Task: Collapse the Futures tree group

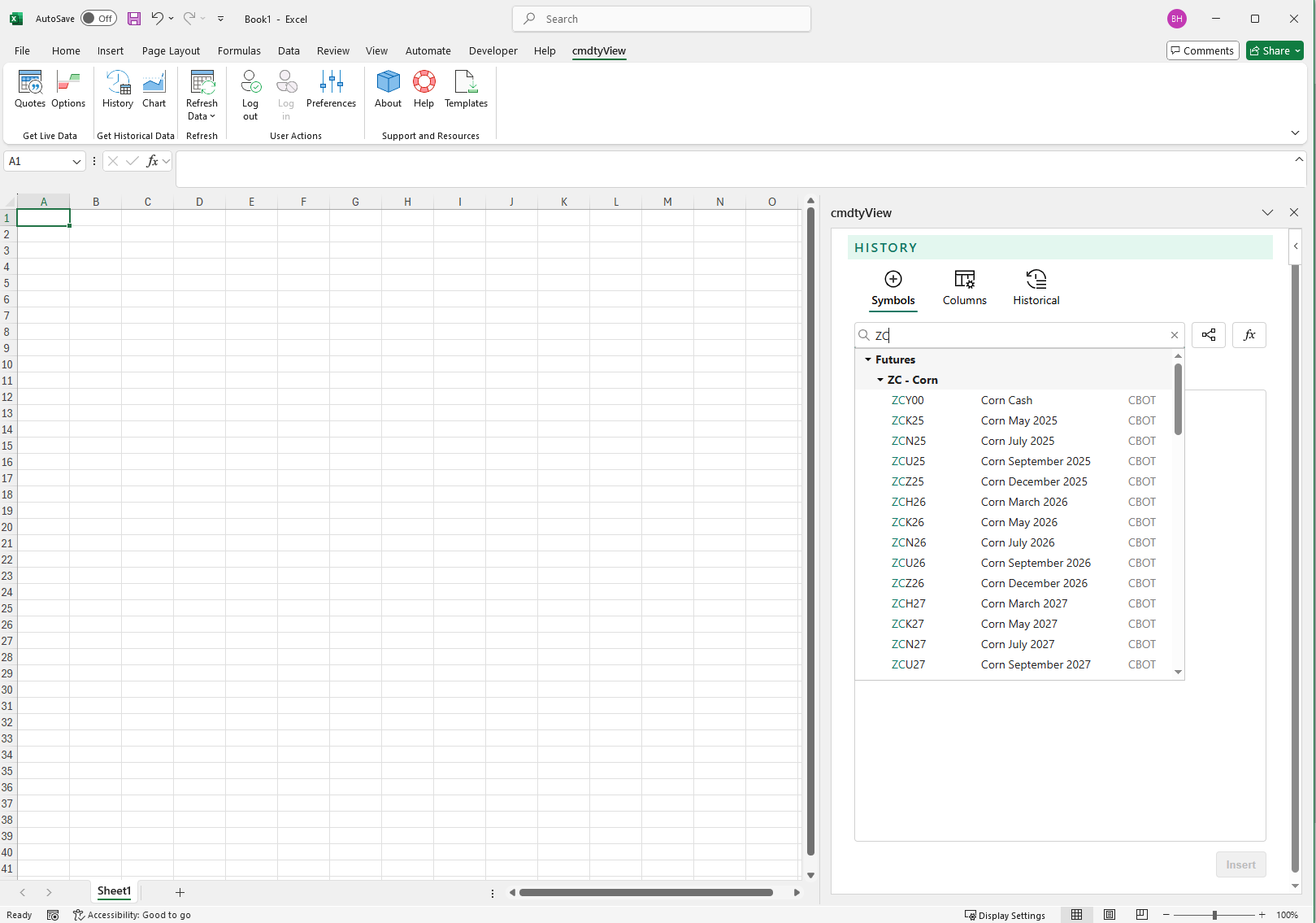Action: point(868,359)
